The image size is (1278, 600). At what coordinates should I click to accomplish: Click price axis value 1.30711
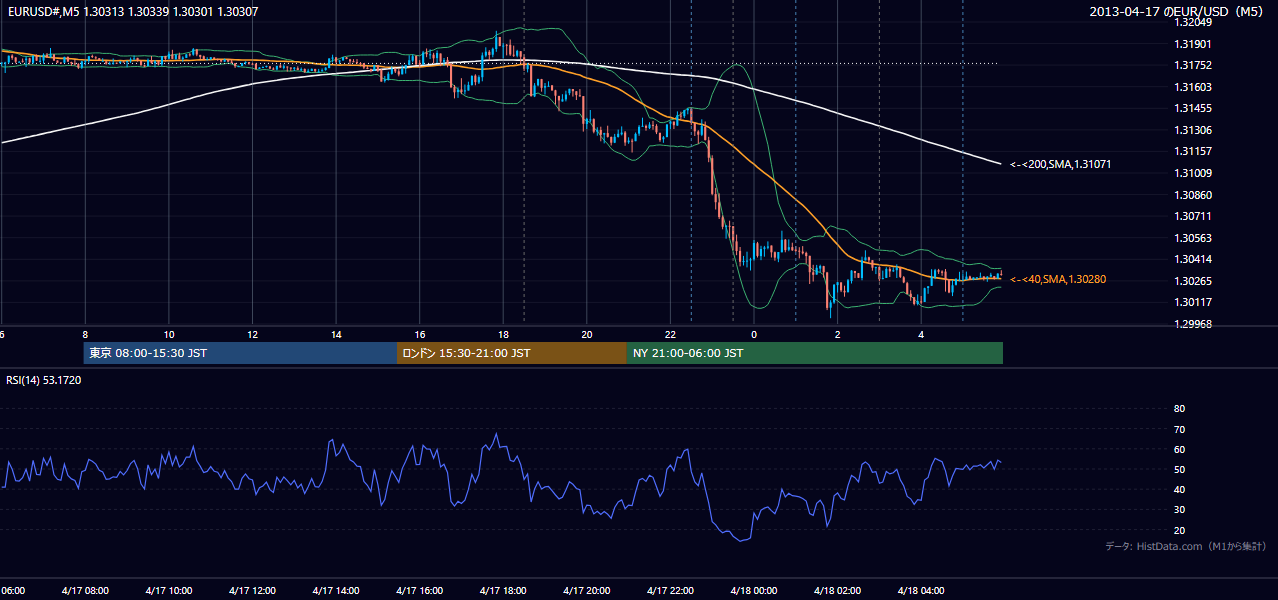coord(1192,216)
